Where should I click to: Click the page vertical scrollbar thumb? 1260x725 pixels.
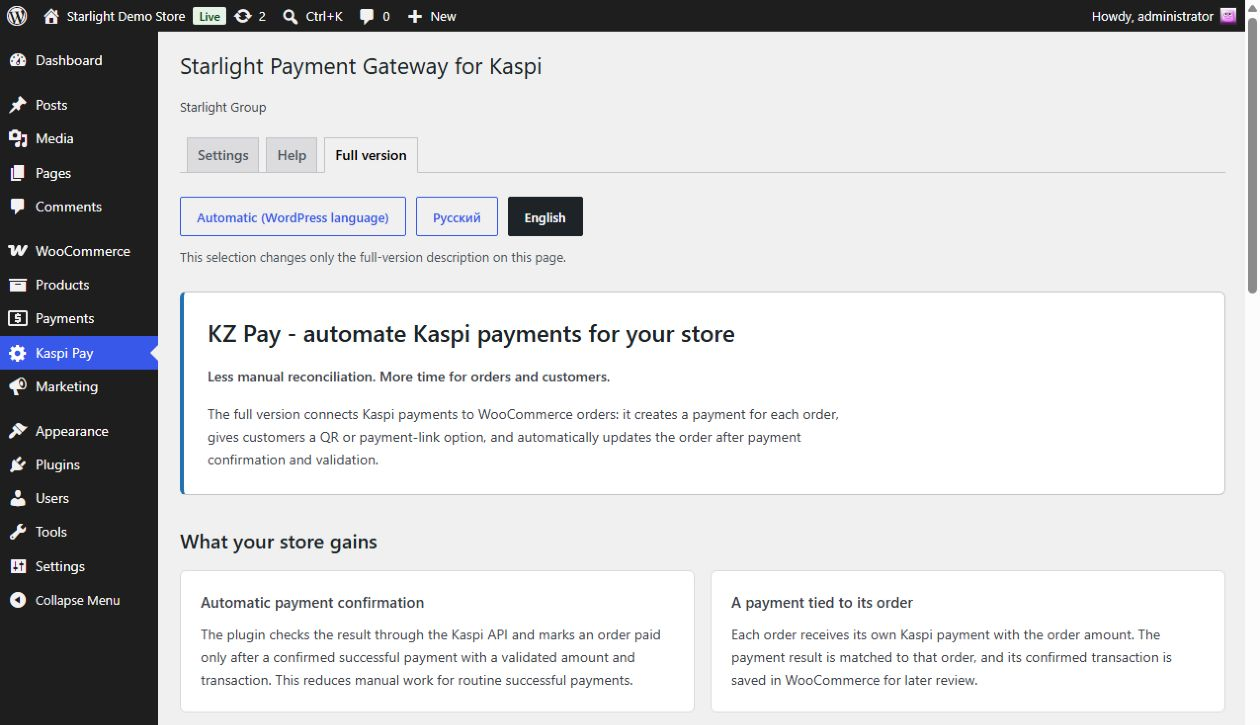pos(1252,156)
